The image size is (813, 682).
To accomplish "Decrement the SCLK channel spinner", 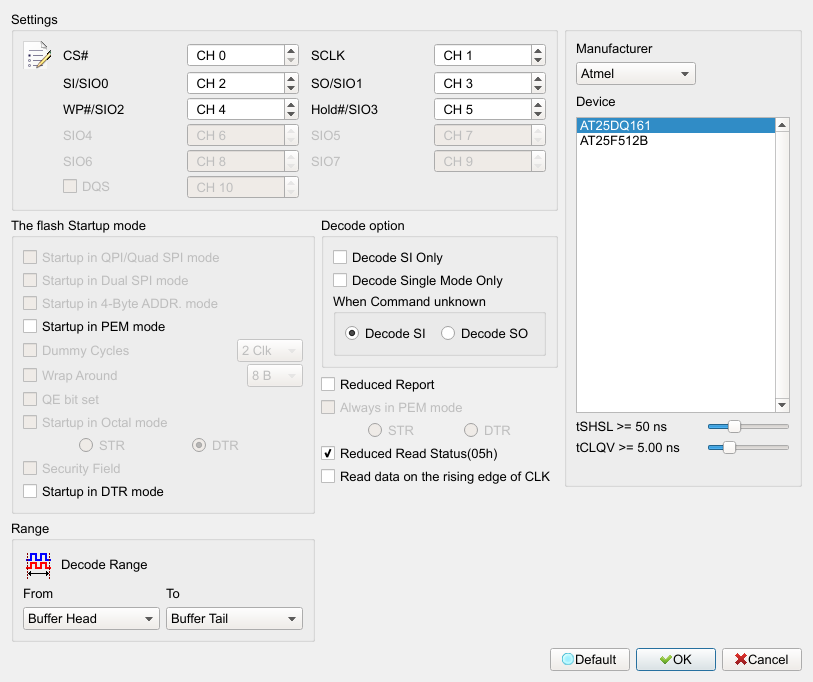I will coord(538,60).
